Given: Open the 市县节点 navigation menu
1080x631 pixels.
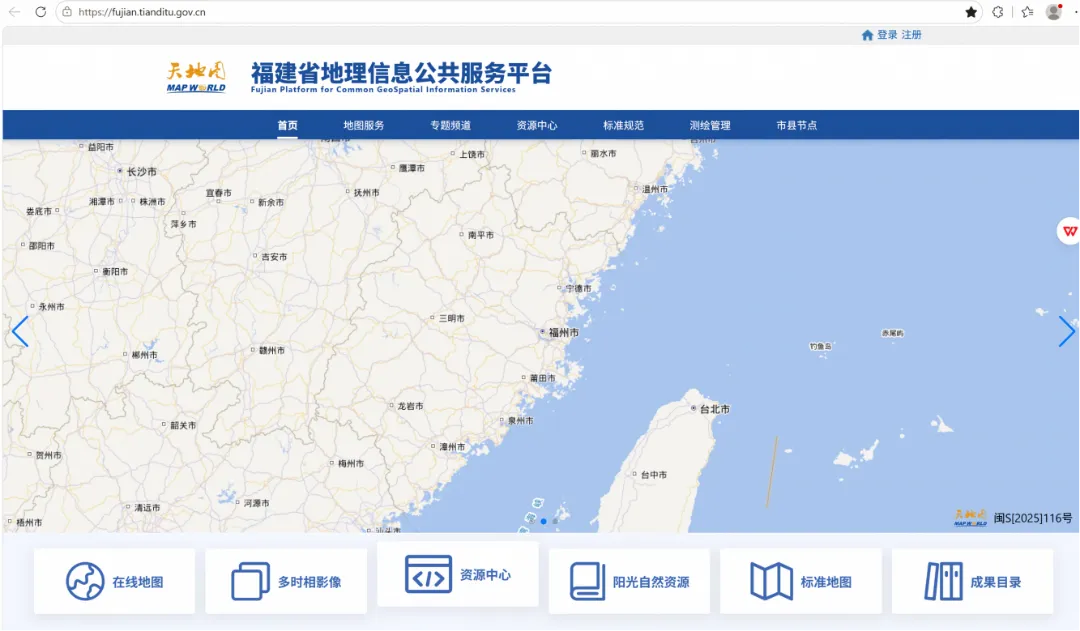Looking at the screenshot, I should point(796,125).
